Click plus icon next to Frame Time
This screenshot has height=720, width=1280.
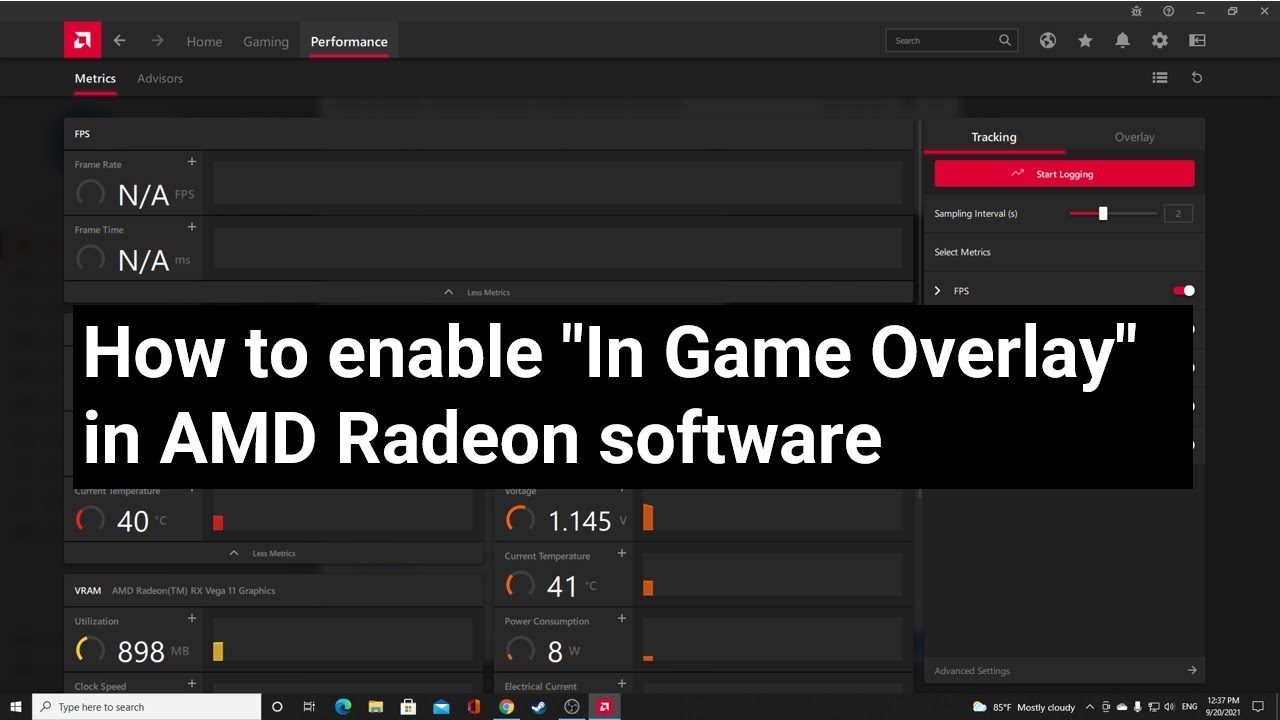pyautogui.click(x=192, y=227)
